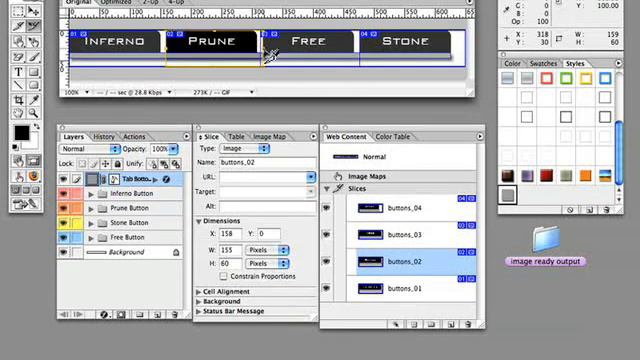
Task: Select the Move tool
Action: [33, 11]
